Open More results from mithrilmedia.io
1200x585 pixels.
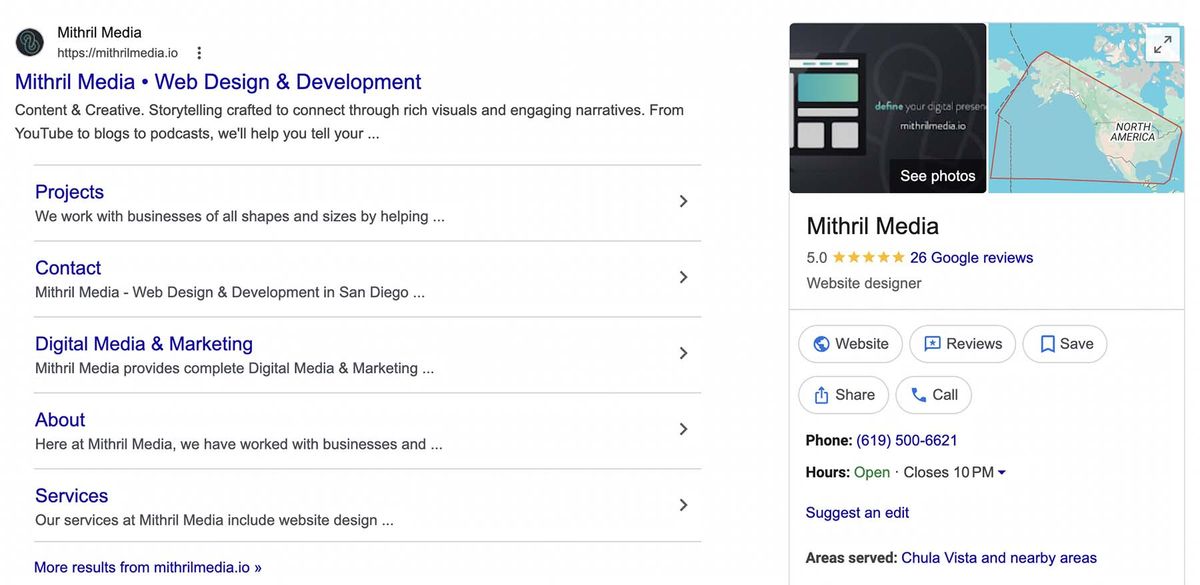coord(146,566)
